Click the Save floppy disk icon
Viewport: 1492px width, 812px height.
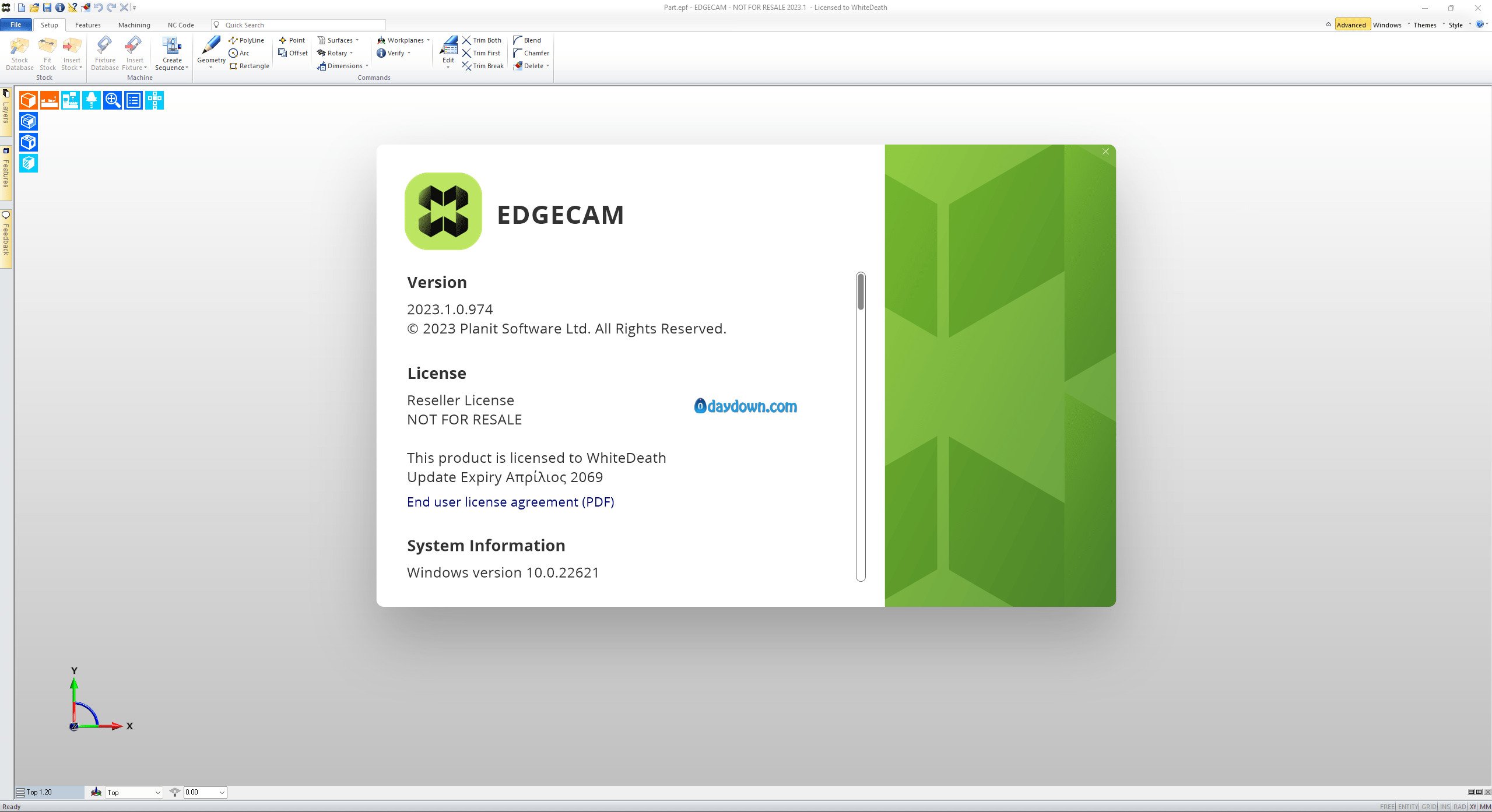coord(47,8)
